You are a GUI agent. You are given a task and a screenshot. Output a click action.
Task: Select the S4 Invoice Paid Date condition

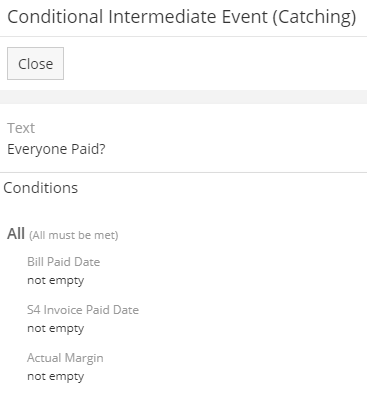tap(83, 310)
